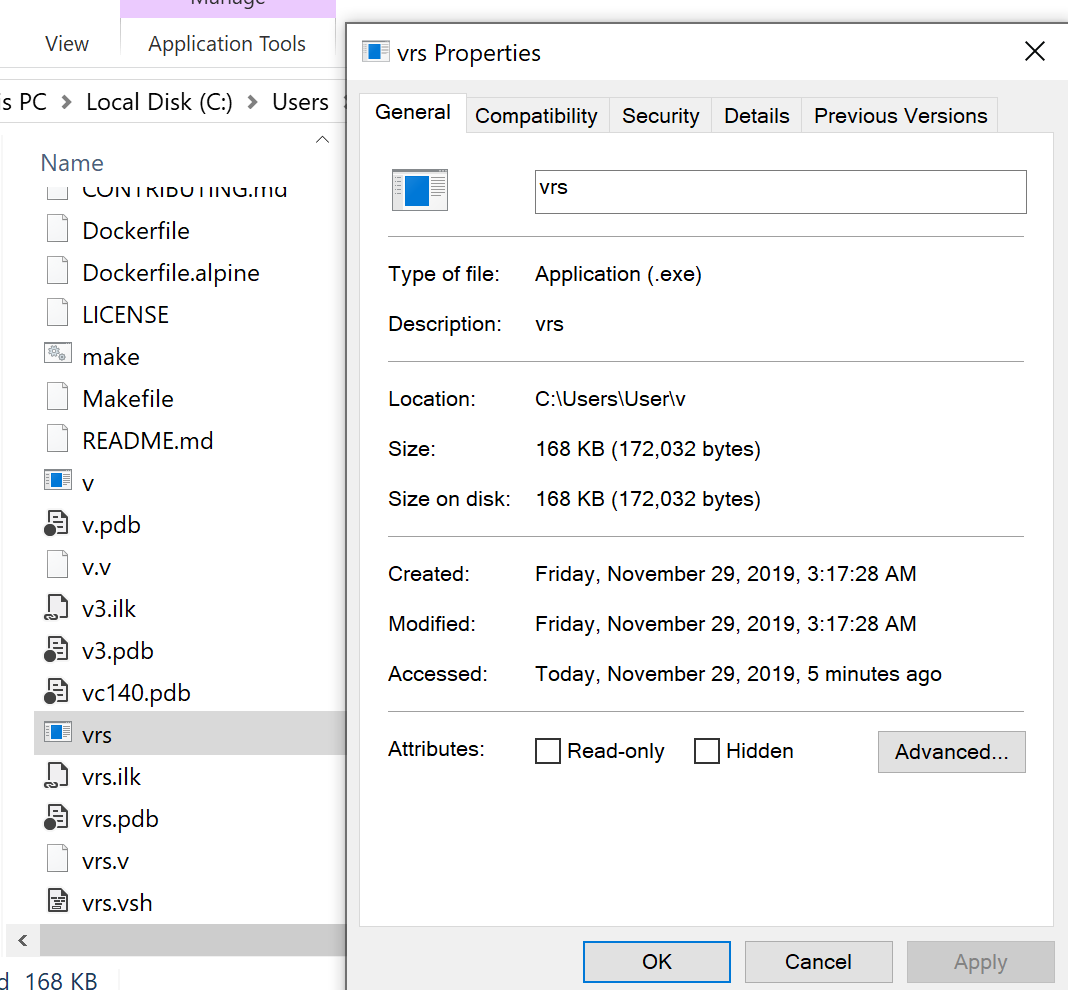This screenshot has height=990, width=1068.
Task: Select the LICENSE file name
Action: point(125,315)
